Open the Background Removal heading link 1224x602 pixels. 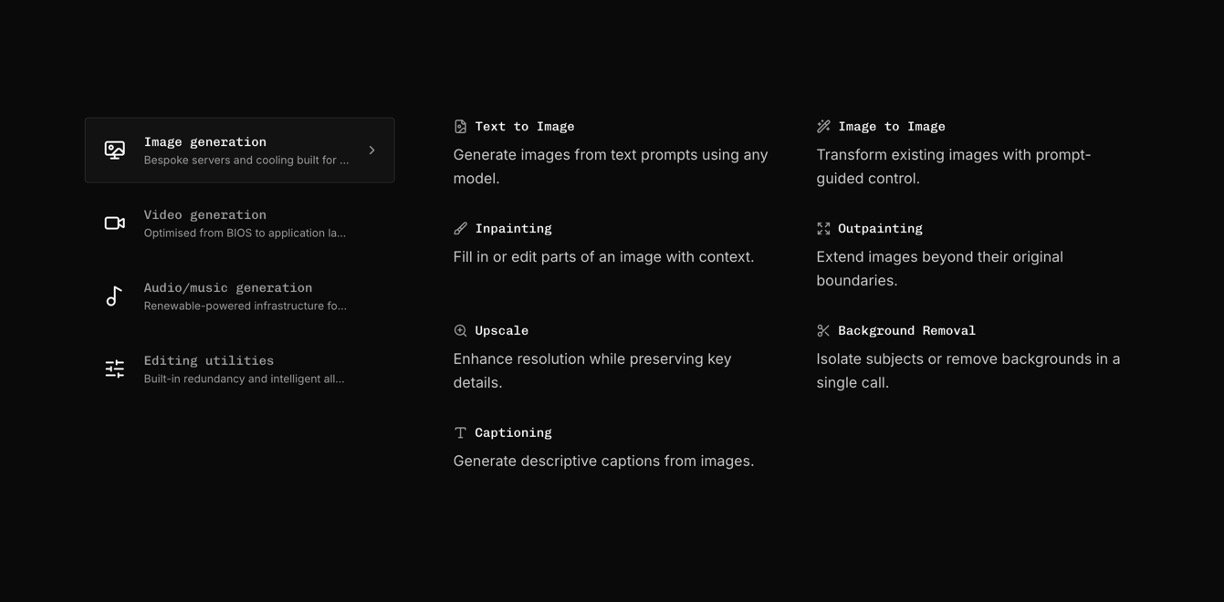(x=906, y=331)
